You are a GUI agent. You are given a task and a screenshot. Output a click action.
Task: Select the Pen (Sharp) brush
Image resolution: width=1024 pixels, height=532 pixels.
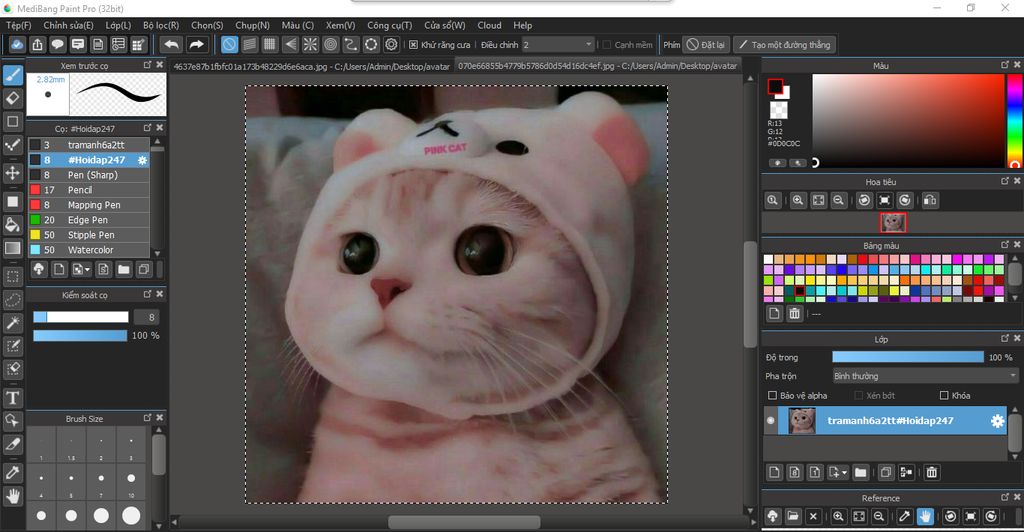[x=89, y=175]
